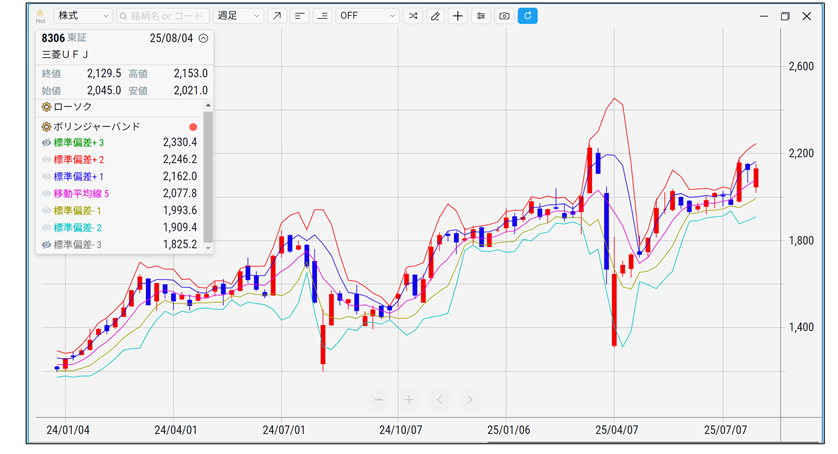Toggle visibility of 移動平均線 5 line
This screenshot has width=838, height=454.
(x=46, y=193)
